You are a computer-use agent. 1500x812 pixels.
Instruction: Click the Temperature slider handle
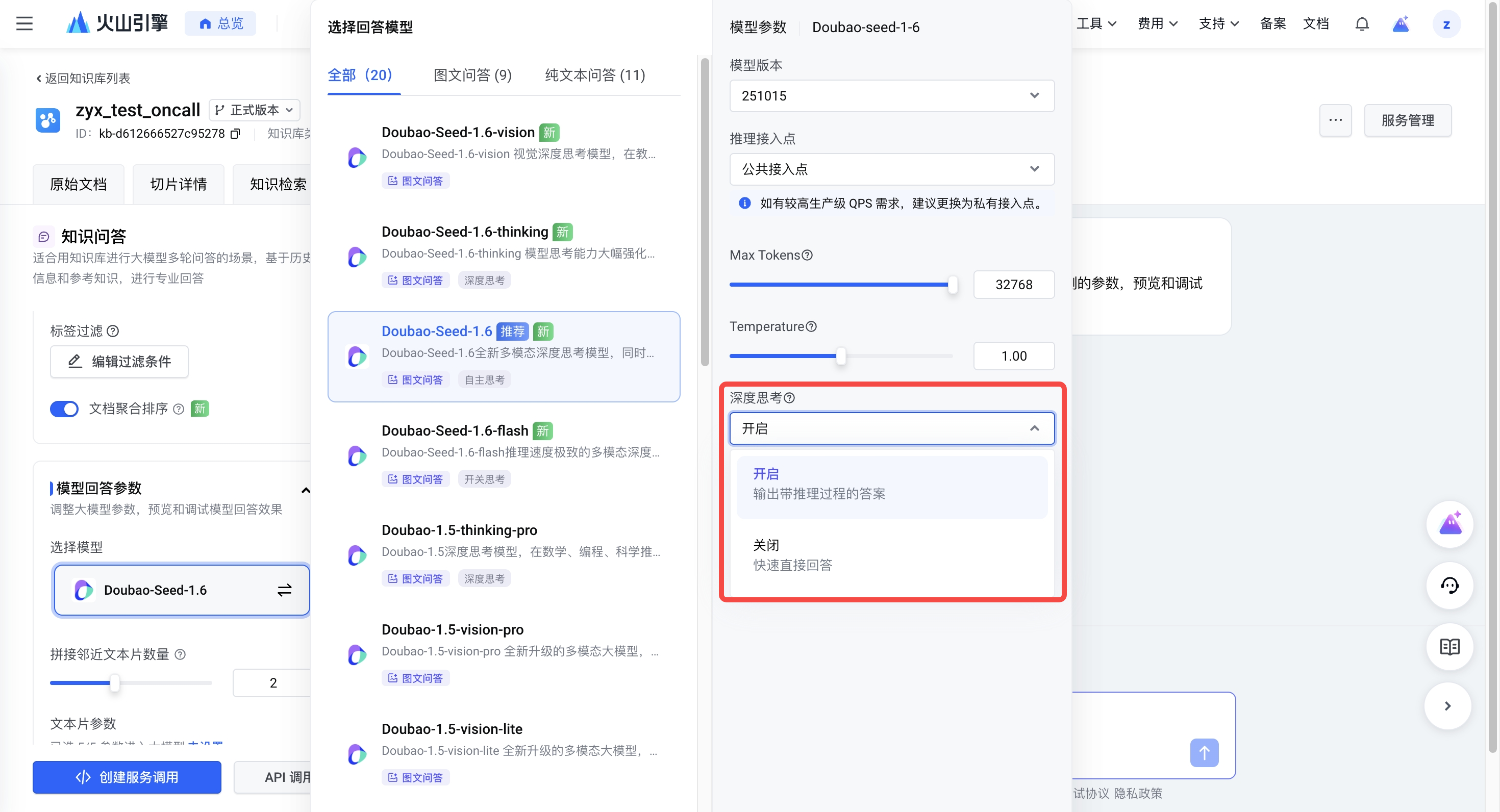840,356
